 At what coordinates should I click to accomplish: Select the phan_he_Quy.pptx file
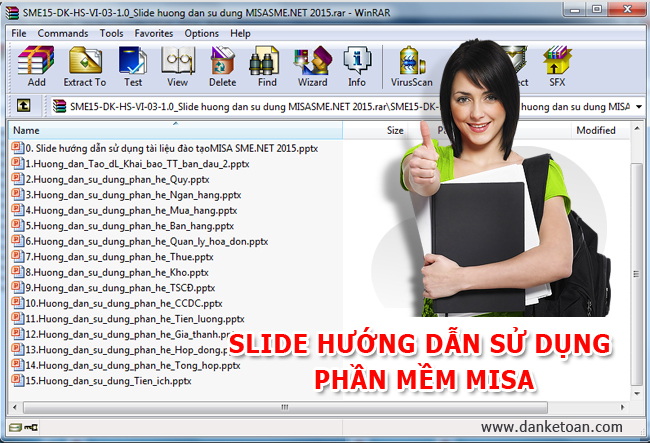tap(110, 179)
